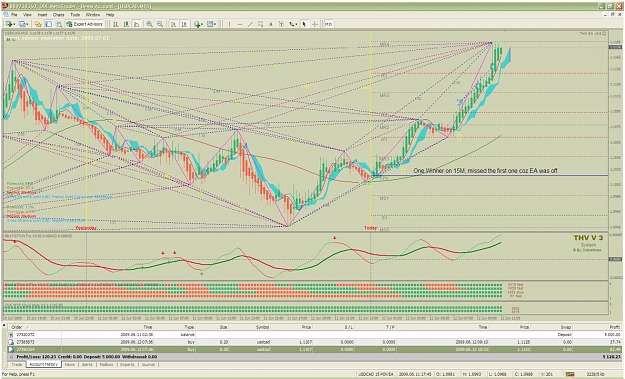The image size is (625, 379).
Task: Zoom in on the chart
Action: (x=149, y=24)
